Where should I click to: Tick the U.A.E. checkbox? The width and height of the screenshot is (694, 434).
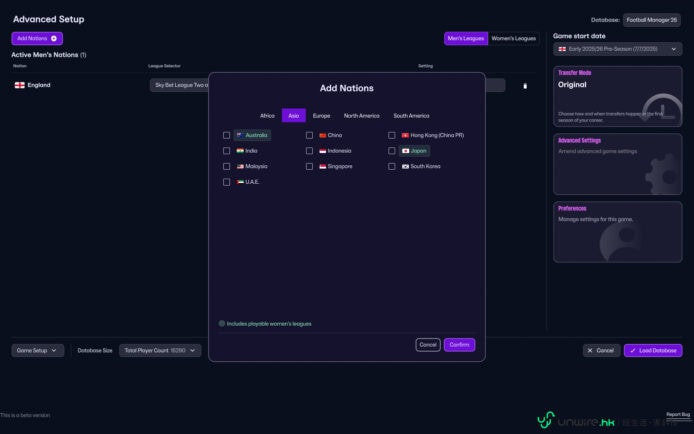[x=227, y=182]
